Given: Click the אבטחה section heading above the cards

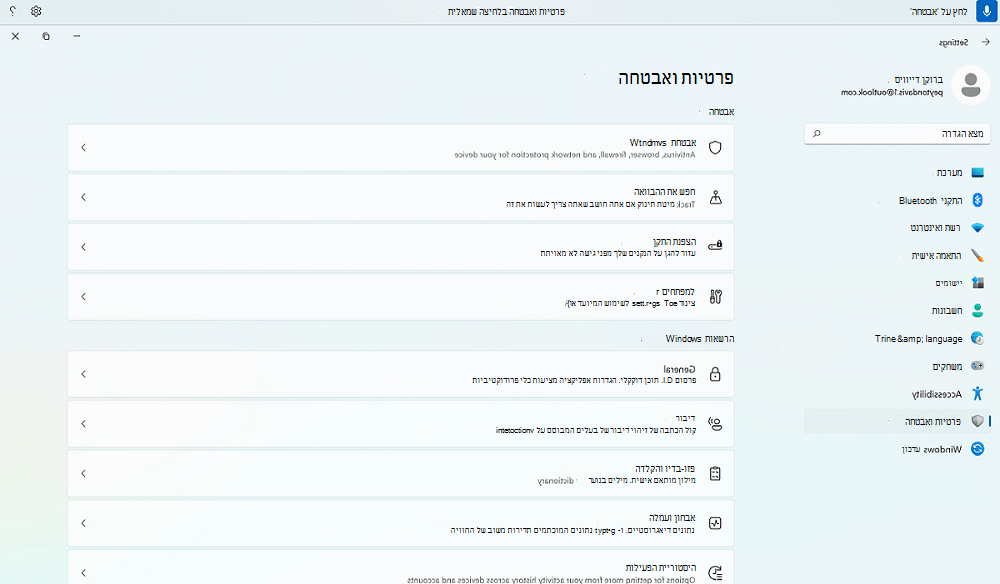Looking at the screenshot, I should tap(721, 112).
